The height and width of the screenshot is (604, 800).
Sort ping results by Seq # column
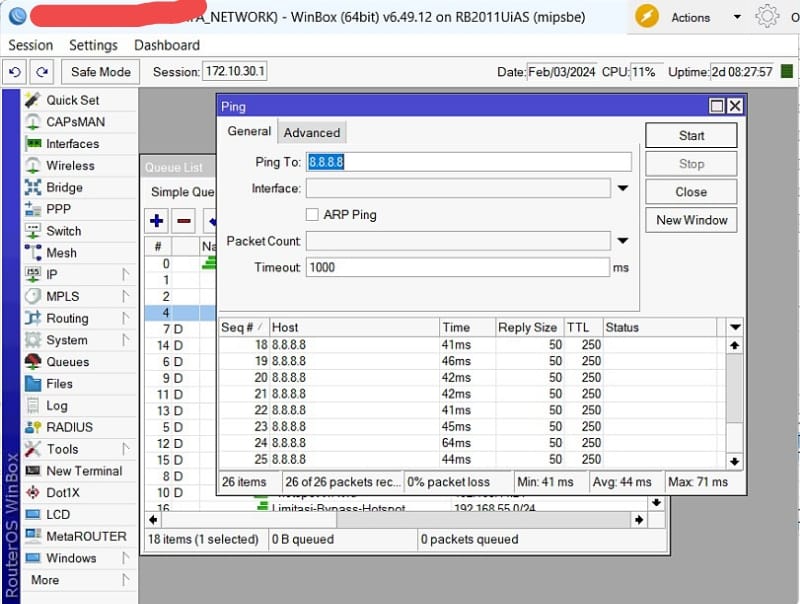pos(243,328)
